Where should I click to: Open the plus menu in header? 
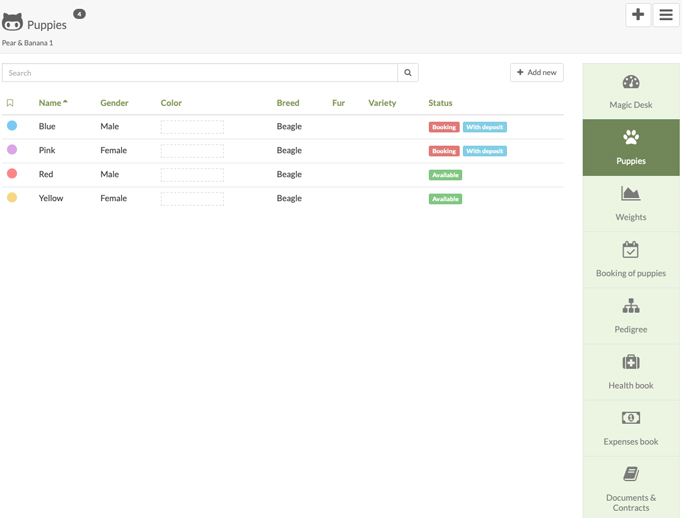click(638, 15)
